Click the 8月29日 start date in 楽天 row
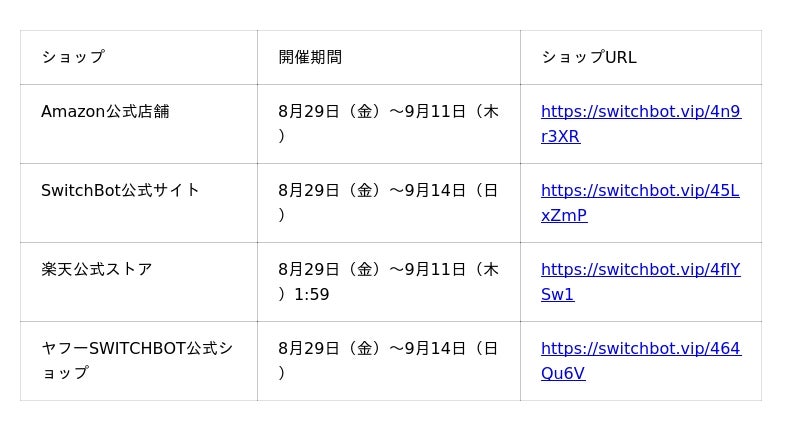 click(x=304, y=270)
